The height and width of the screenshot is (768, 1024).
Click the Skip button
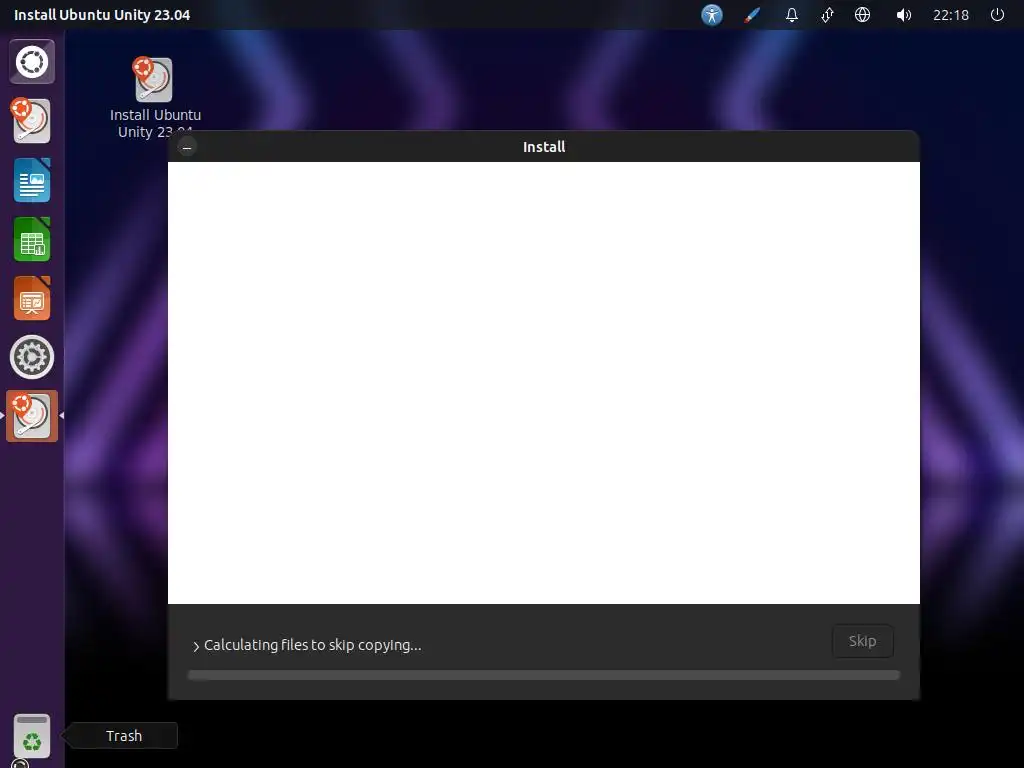coord(863,641)
